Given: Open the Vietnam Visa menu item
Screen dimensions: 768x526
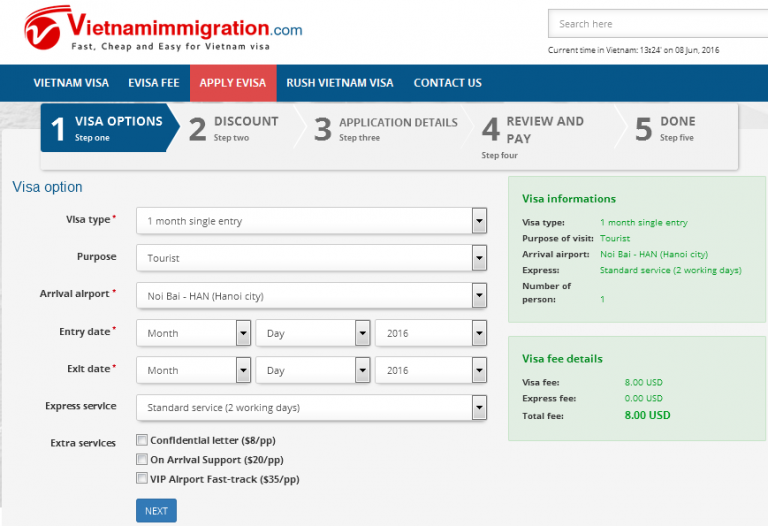Looking at the screenshot, I should coord(71,83).
